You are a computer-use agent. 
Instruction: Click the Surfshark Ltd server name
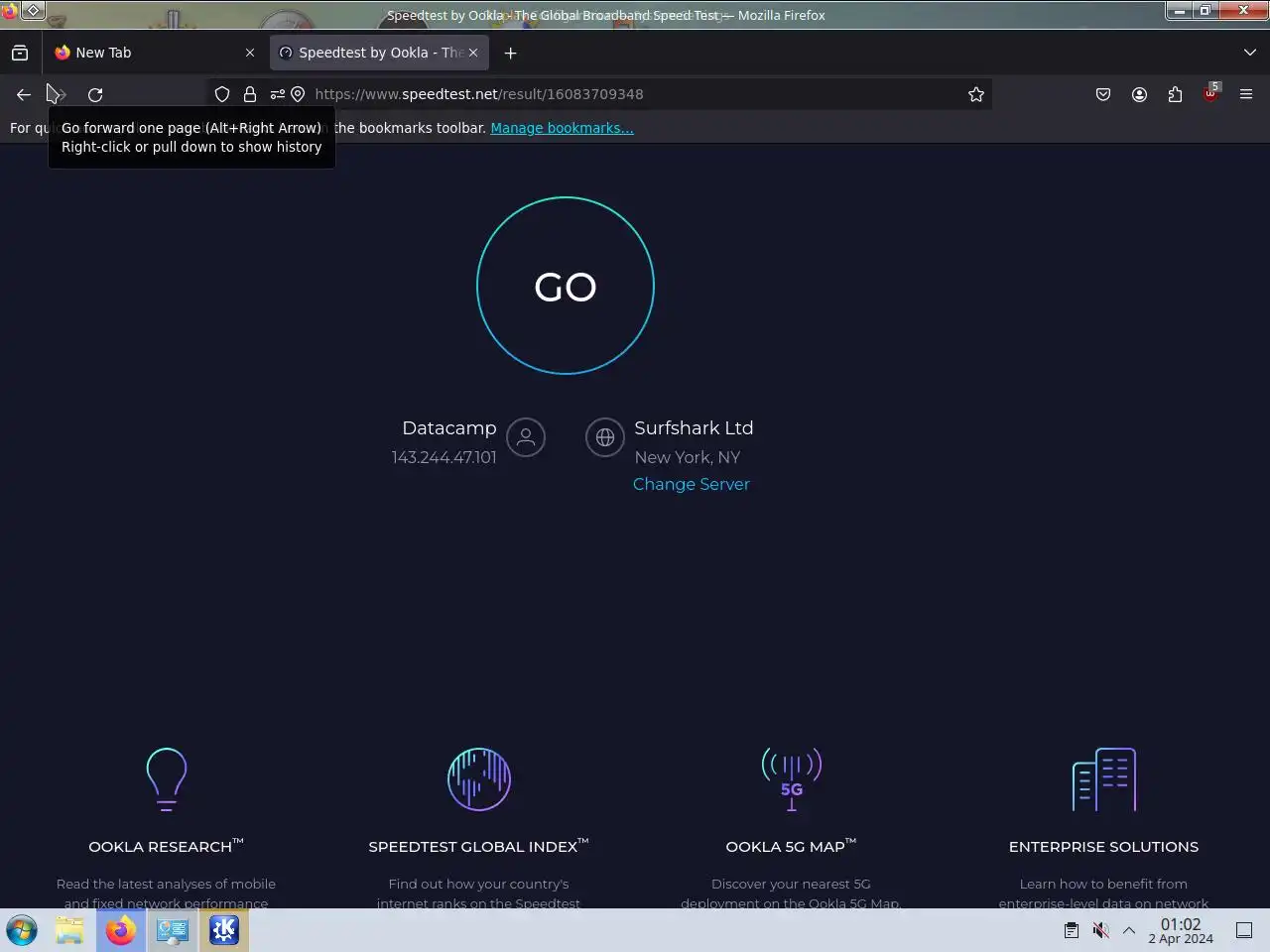[694, 427]
